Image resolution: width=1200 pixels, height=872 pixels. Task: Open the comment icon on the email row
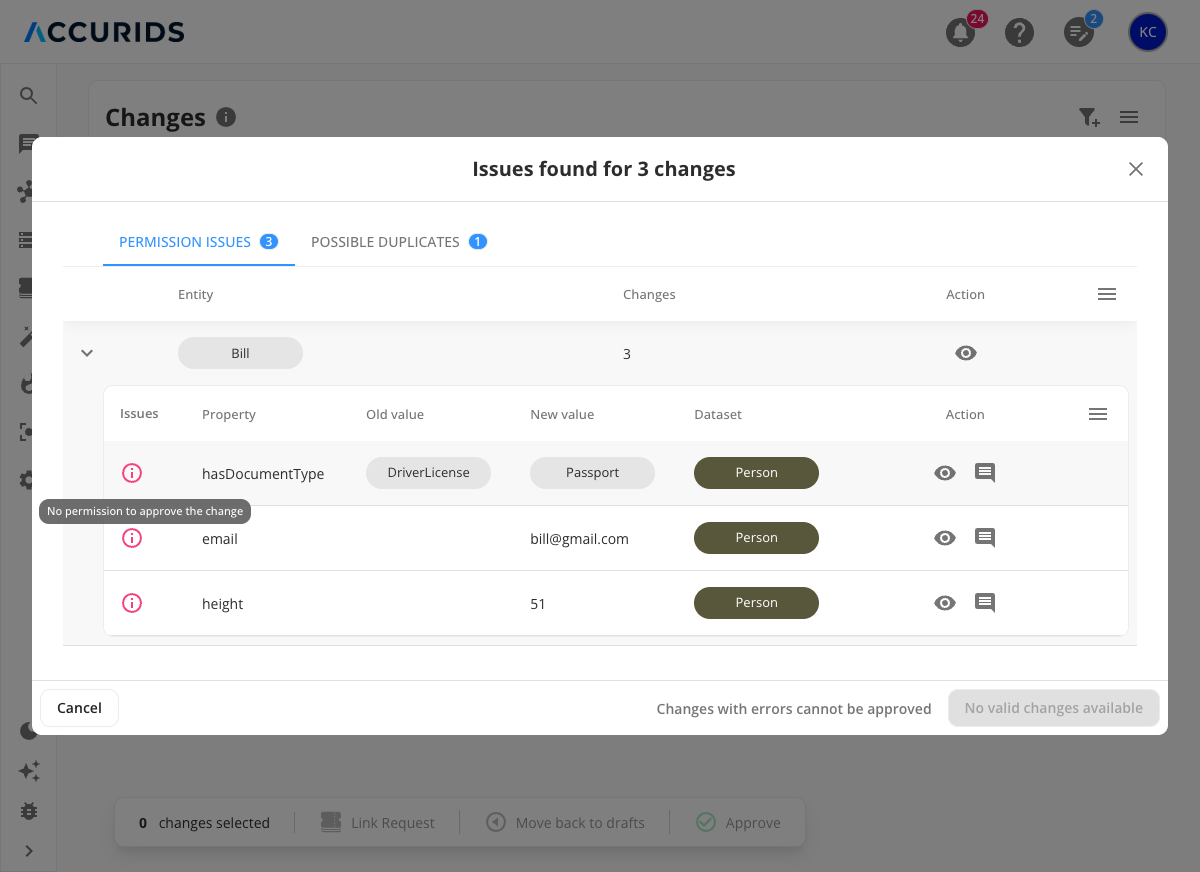tap(984, 537)
